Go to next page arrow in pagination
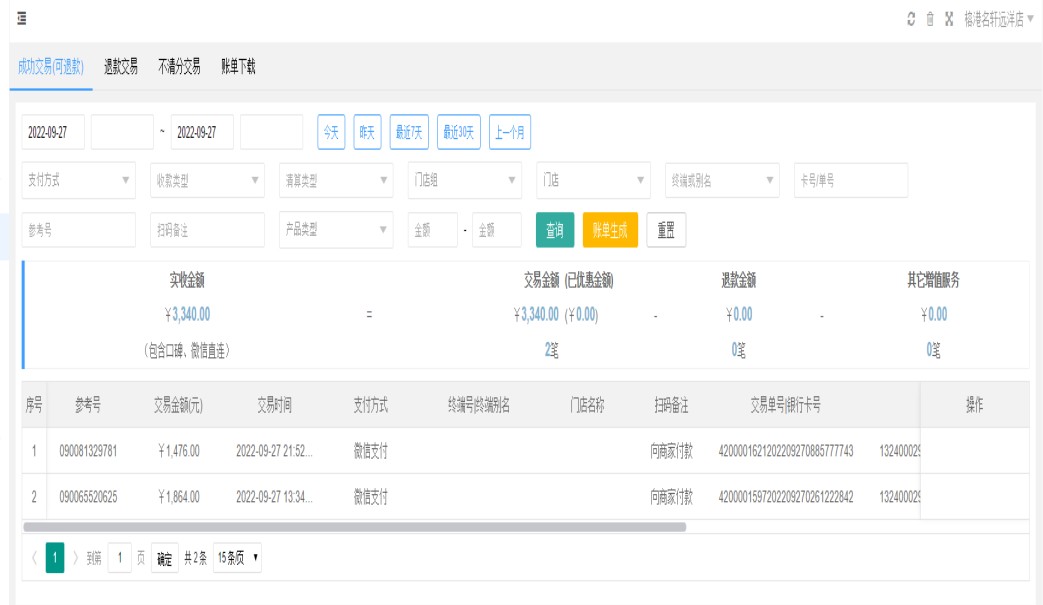This screenshot has width=1043, height=605. [75, 558]
